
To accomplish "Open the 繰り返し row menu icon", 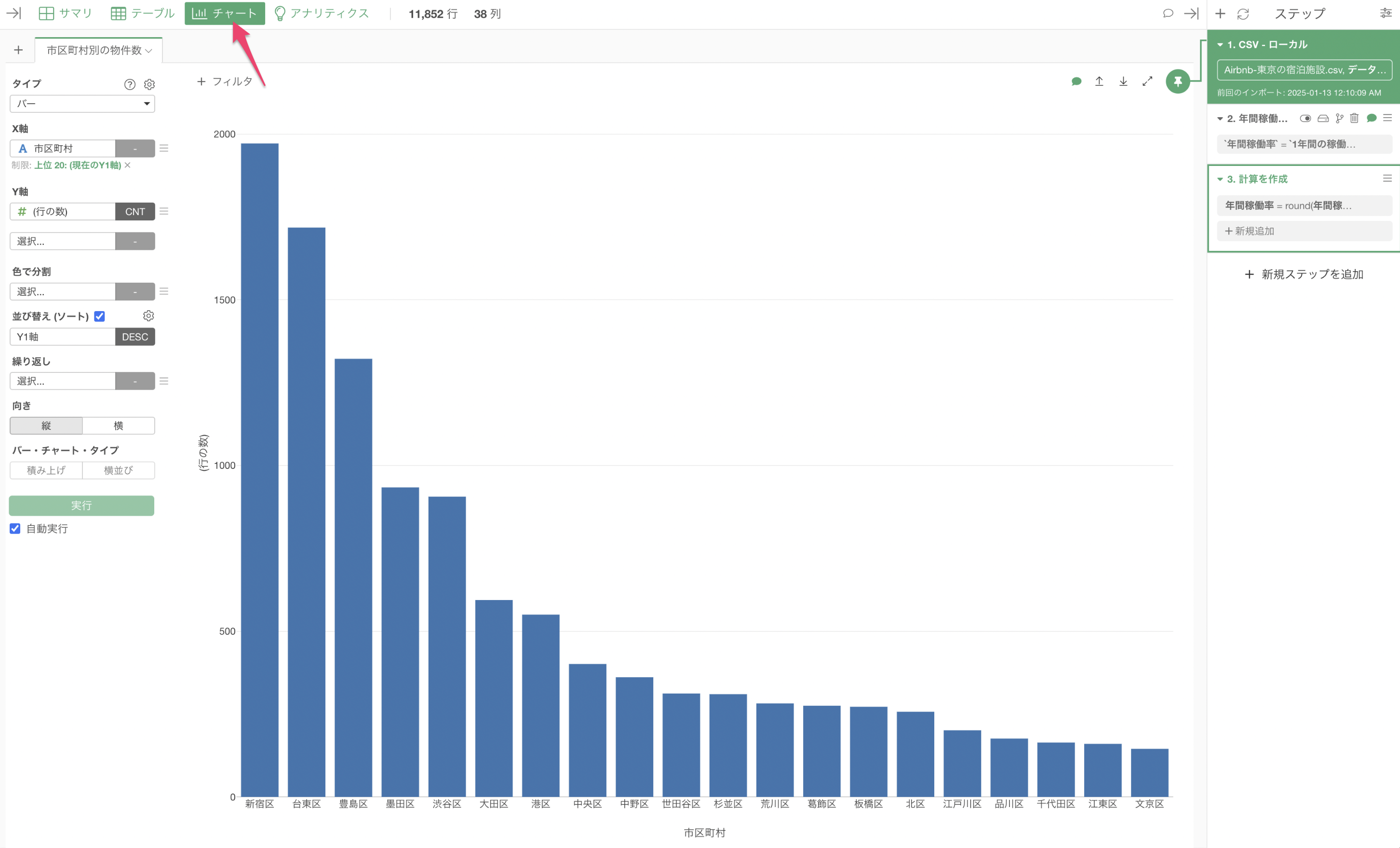I will pos(164,381).
